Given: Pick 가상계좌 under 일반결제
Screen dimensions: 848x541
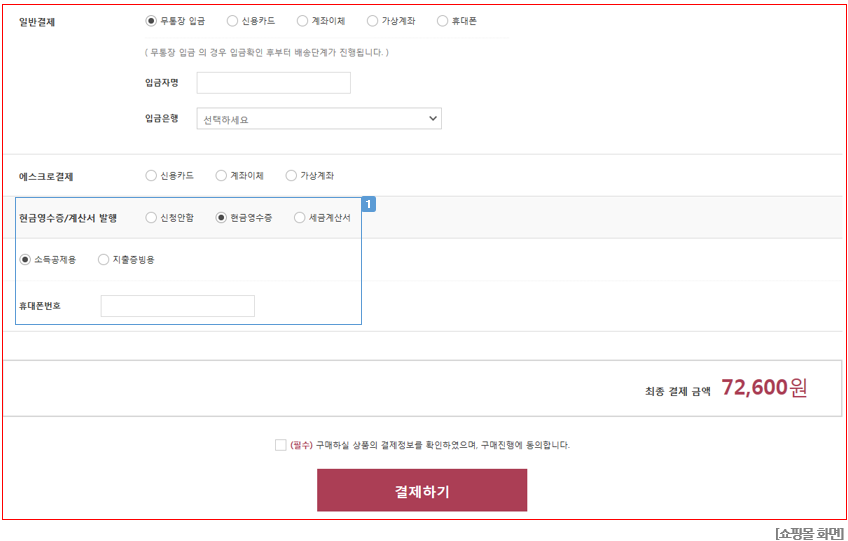Looking at the screenshot, I should (372, 21).
